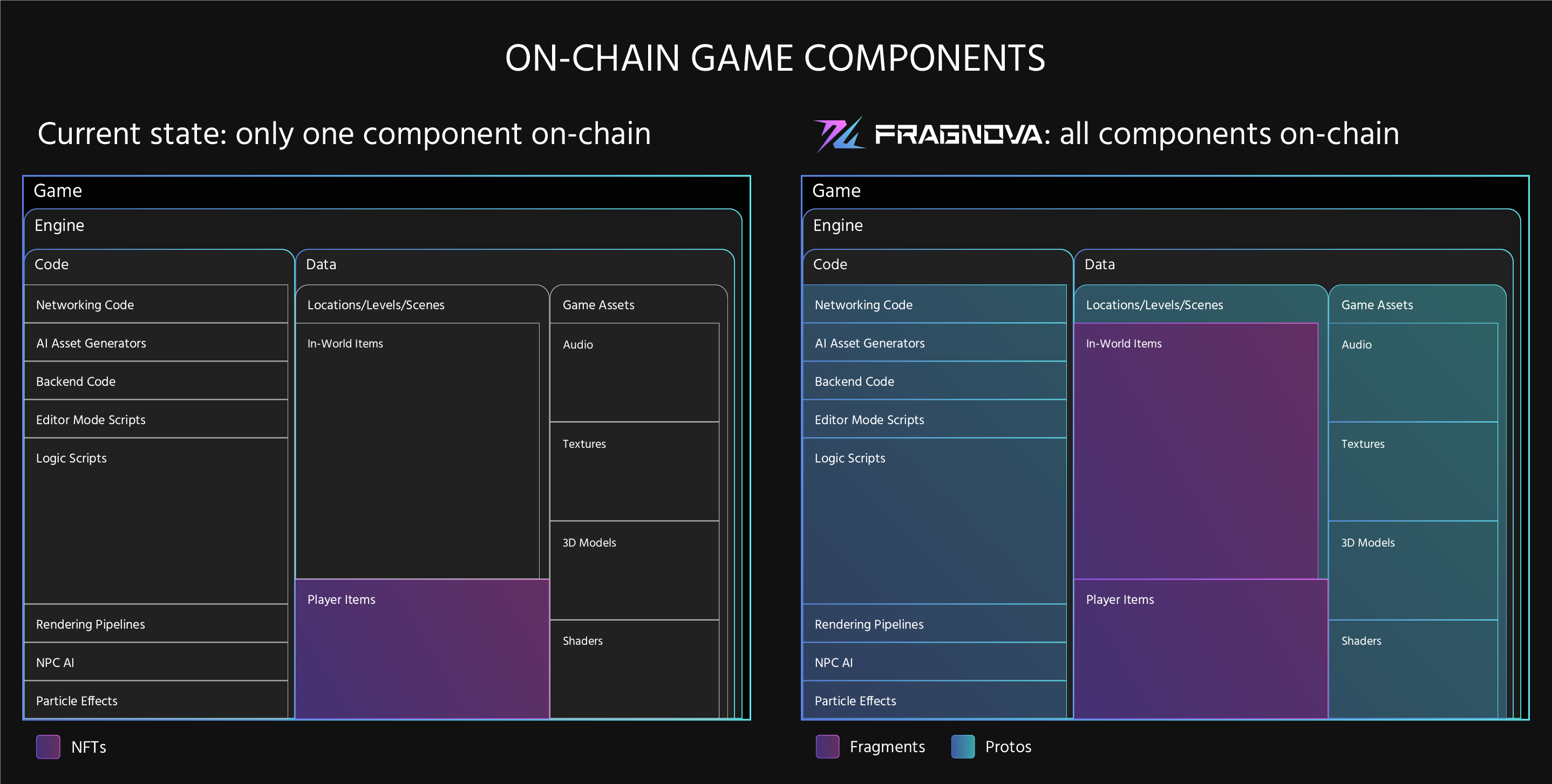Click the teal Logic Scripts block in Fragnova diagram
The image size is (1552, 784).
[934, 521]
